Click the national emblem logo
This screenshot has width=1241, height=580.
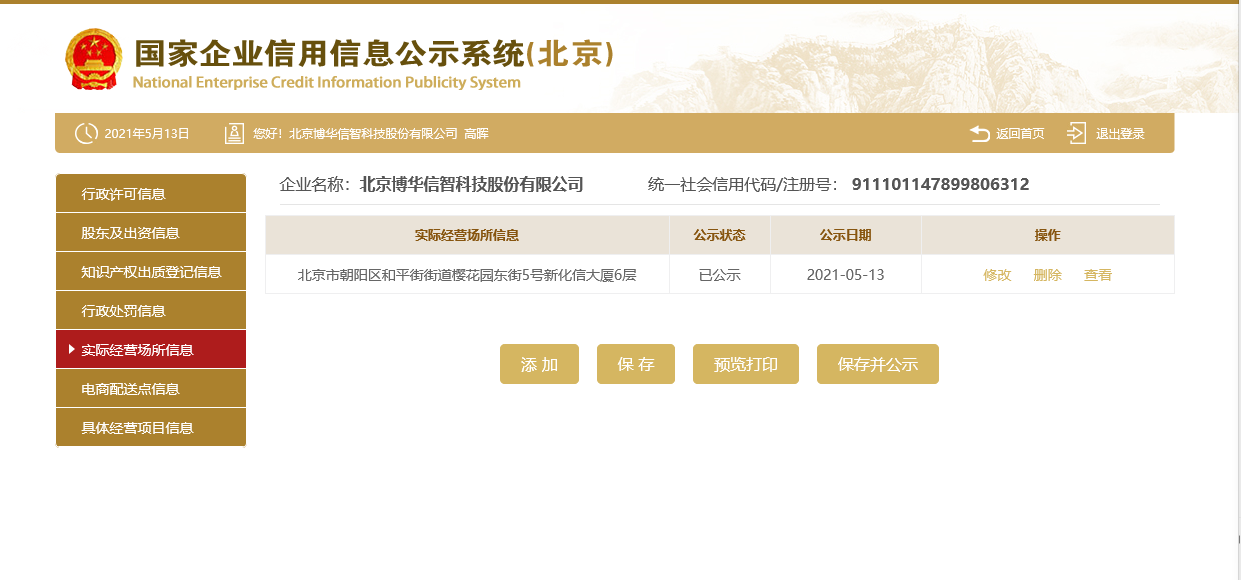tap(94, 59)
